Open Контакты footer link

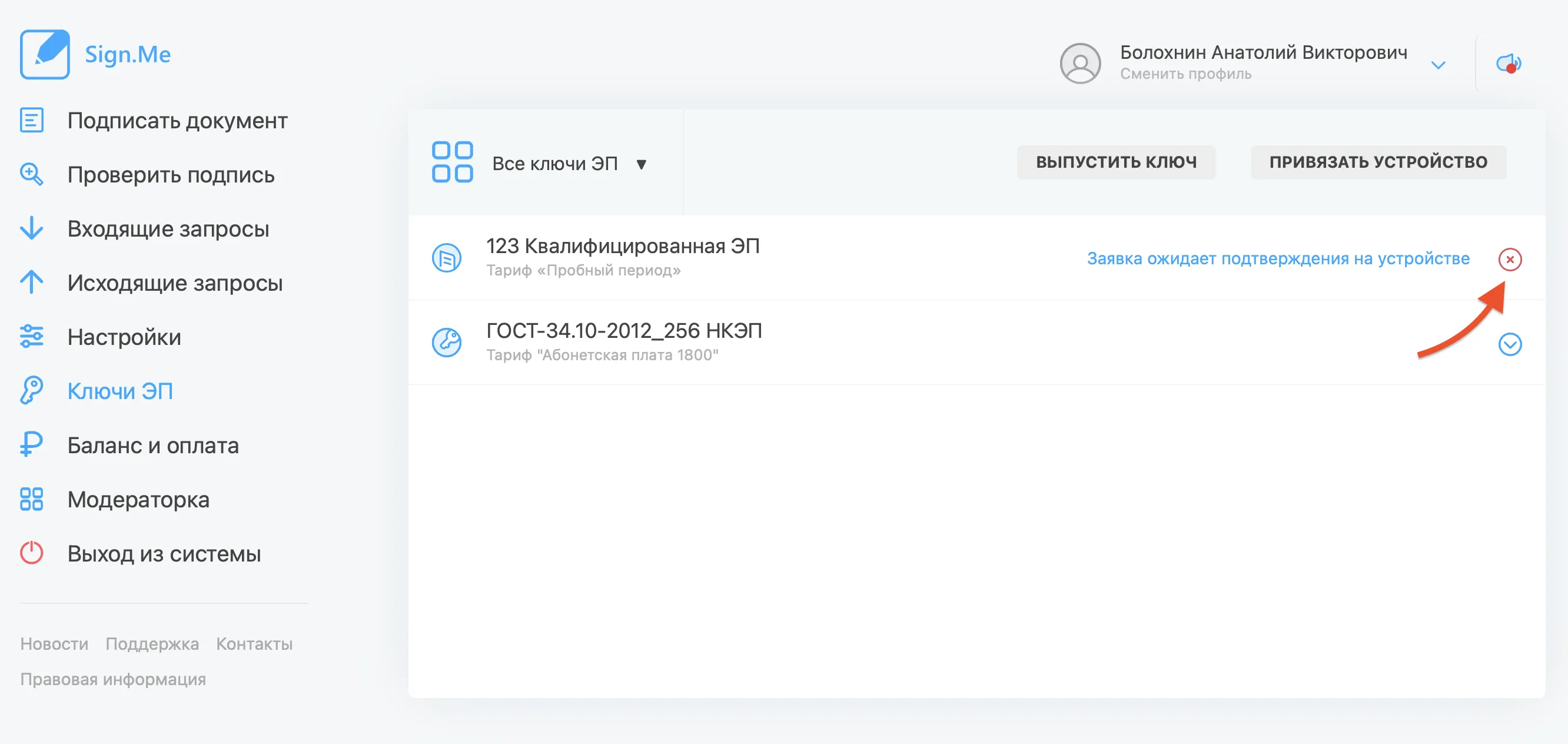pos(254,643)
